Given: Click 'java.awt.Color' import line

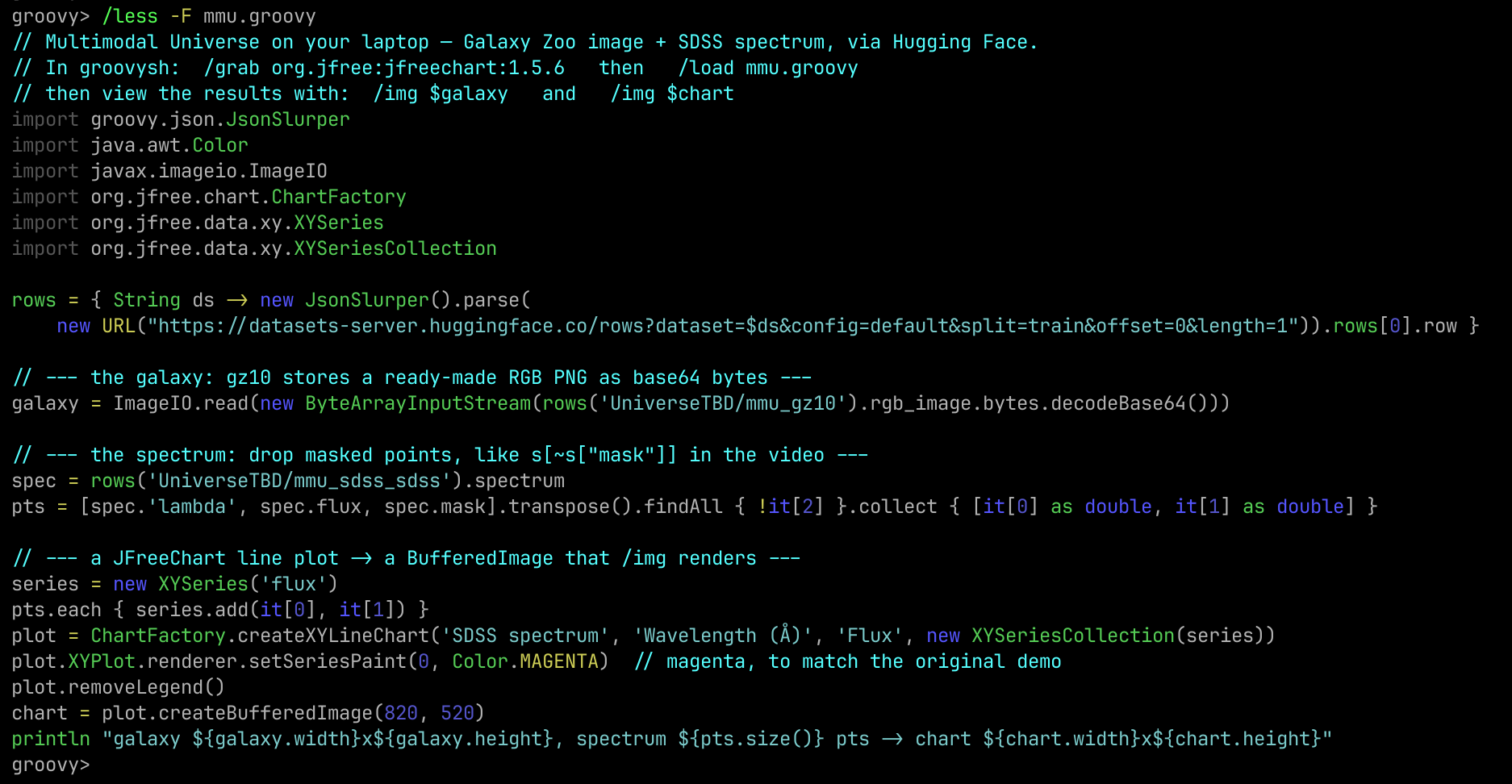Looking at the screenshot, I should pos(130,145).
